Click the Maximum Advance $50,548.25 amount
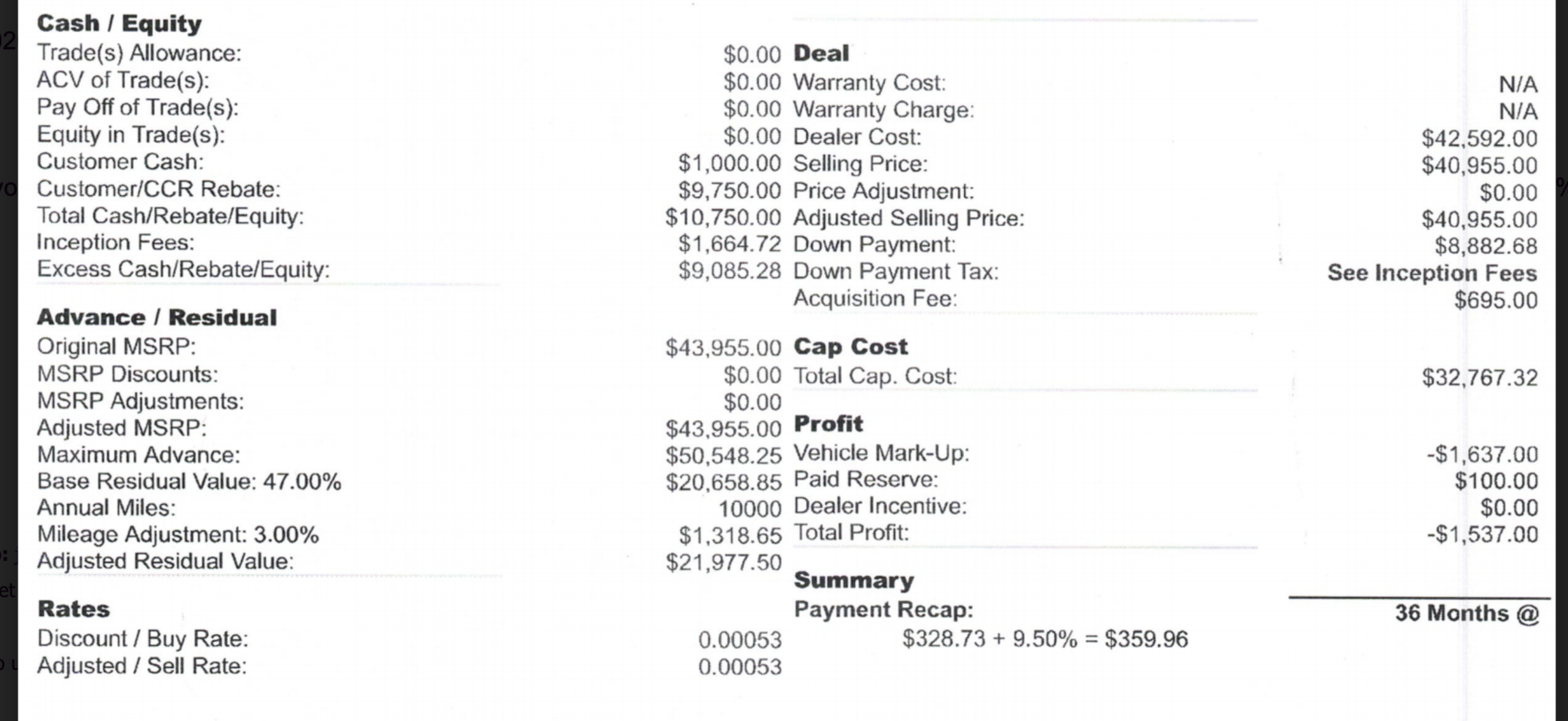The width and height of the screenshot is (1568, 721). pyautogui.click(x=723, y=456)
